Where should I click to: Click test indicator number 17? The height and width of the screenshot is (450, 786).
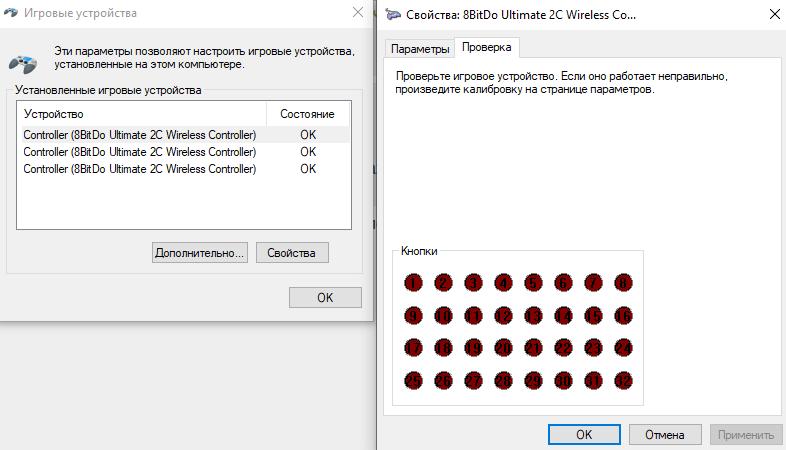(413, 348)
